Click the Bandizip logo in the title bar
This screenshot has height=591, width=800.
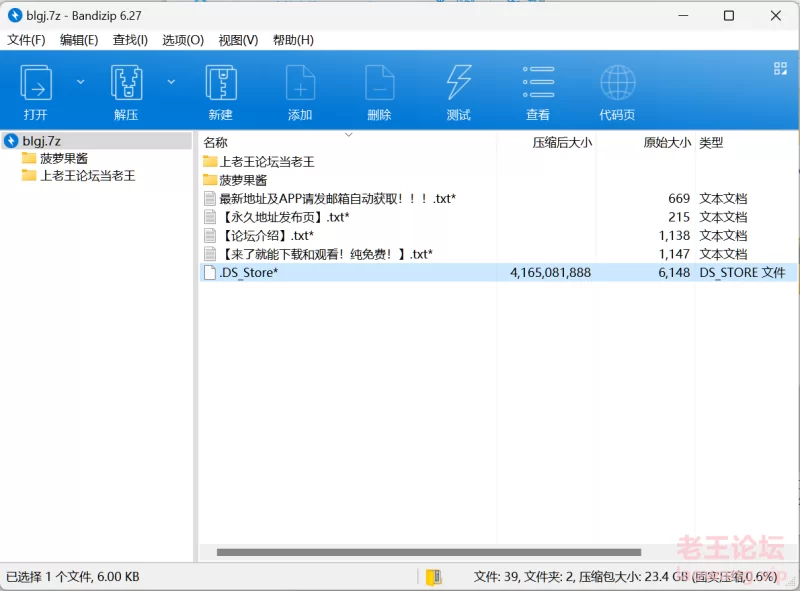coord(15,15)
